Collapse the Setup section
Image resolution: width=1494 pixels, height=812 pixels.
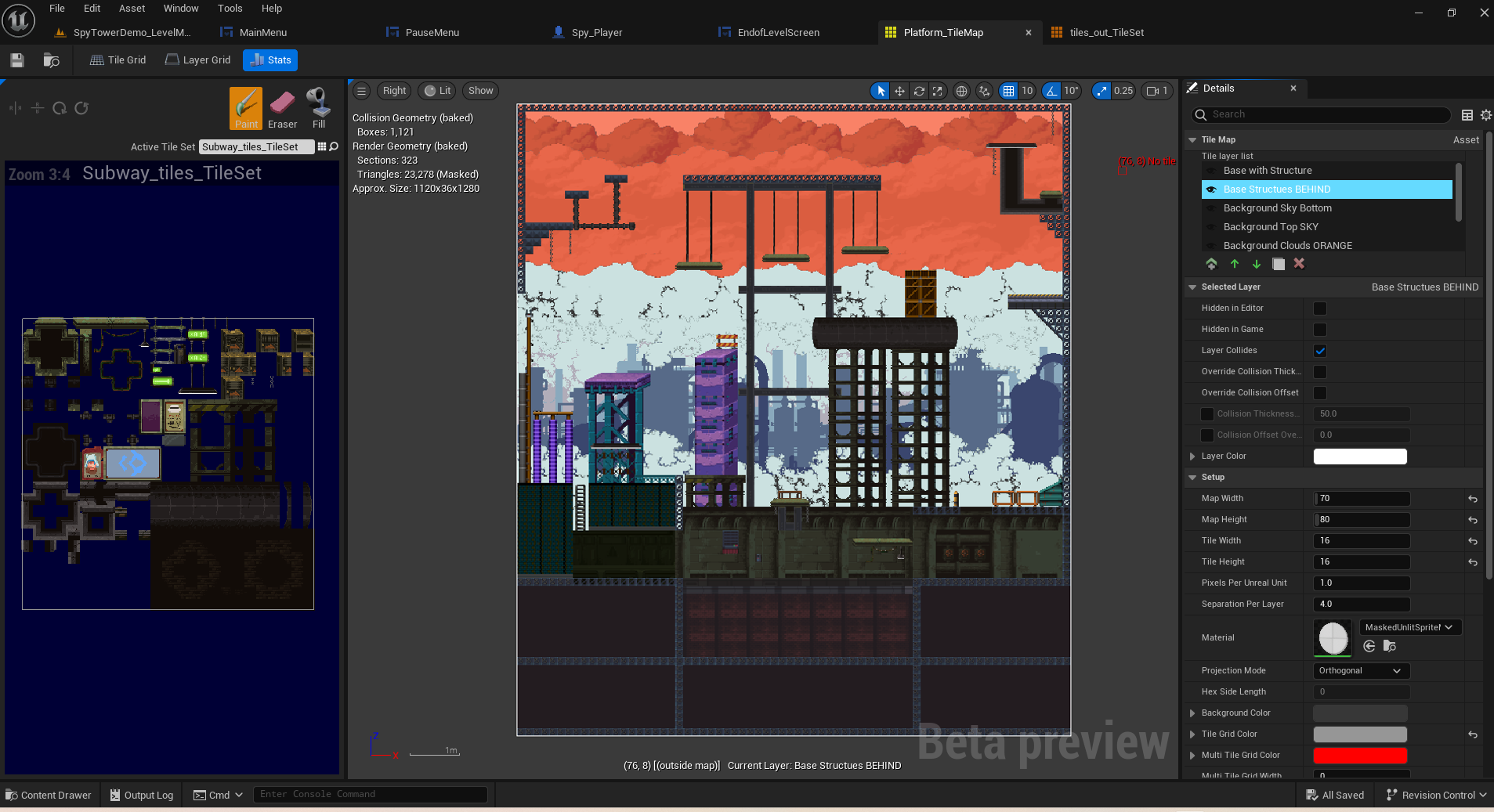pos(1192,478)
